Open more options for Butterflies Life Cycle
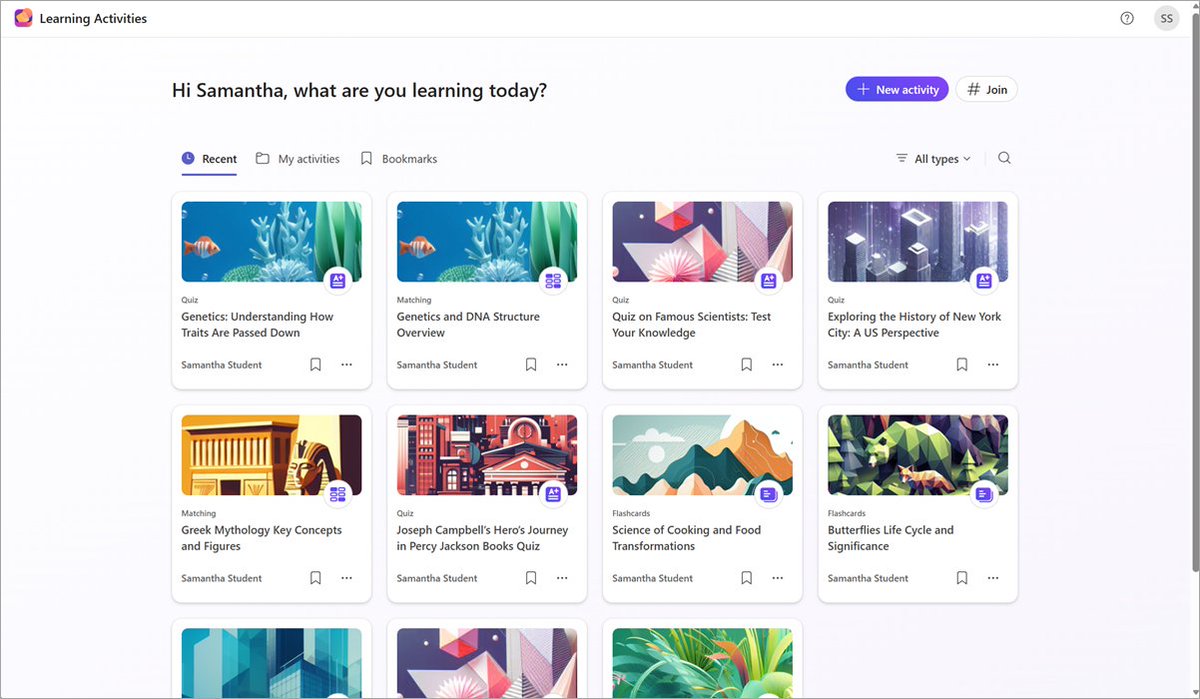Image resolution: width=1200 pixels, height=699 pixels. click(x=993, y=578)
